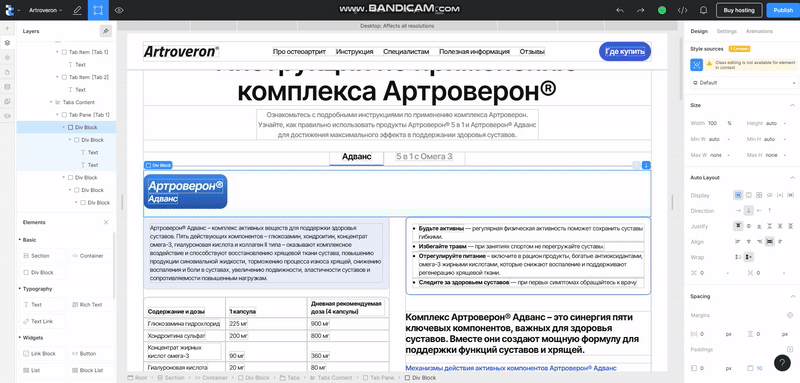Open the individual paddings toggle icon
The image size is (800, 383).
(790, 349)
